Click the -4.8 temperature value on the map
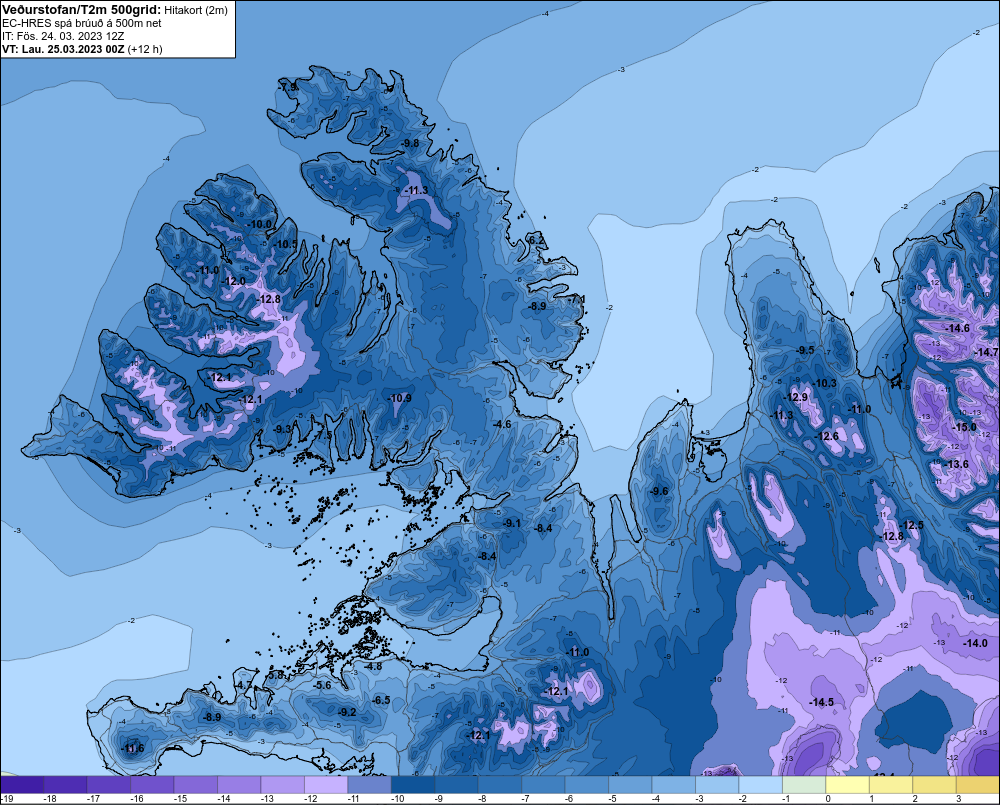Viewport: 1000px width, 805px height. click(x=373, y=667)
